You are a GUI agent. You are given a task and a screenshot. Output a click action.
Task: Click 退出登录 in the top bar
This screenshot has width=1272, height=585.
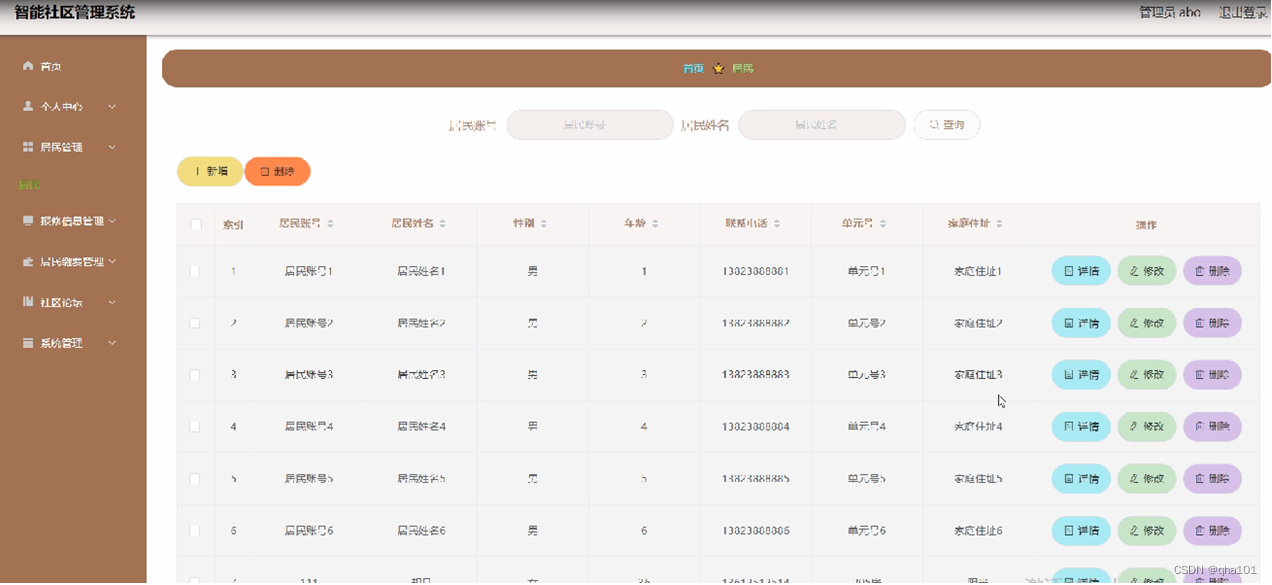tap(1243, 13)
